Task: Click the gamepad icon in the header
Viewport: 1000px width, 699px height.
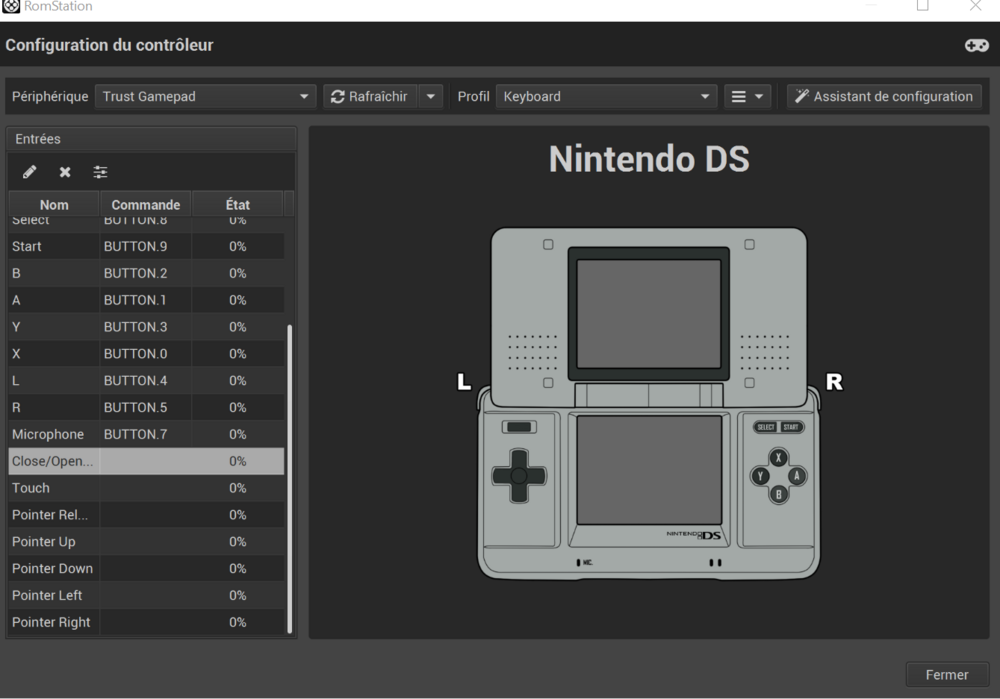Action: (x=976, y=46)
